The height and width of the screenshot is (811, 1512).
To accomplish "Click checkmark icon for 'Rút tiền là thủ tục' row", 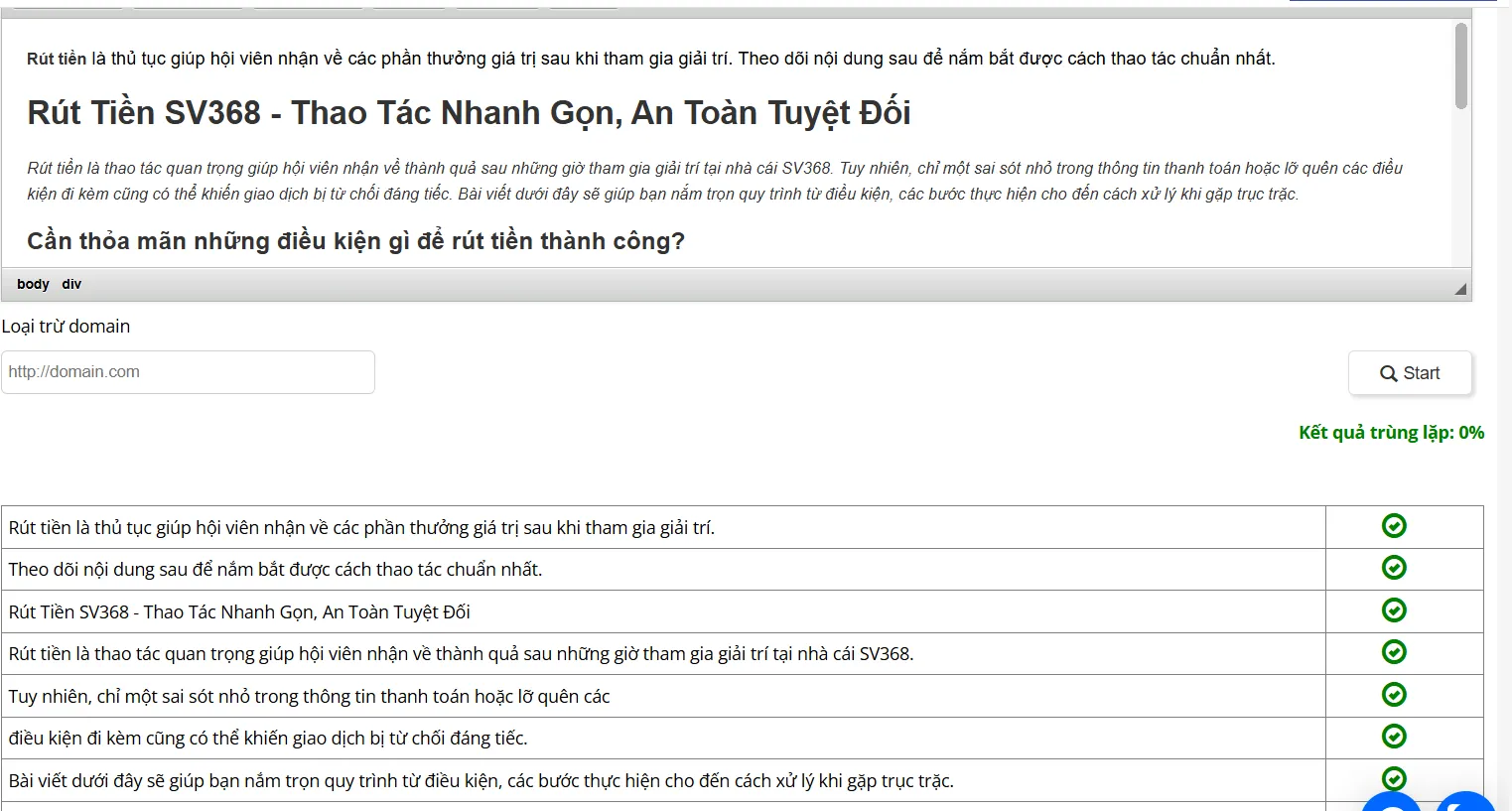I will point(1394,526).
